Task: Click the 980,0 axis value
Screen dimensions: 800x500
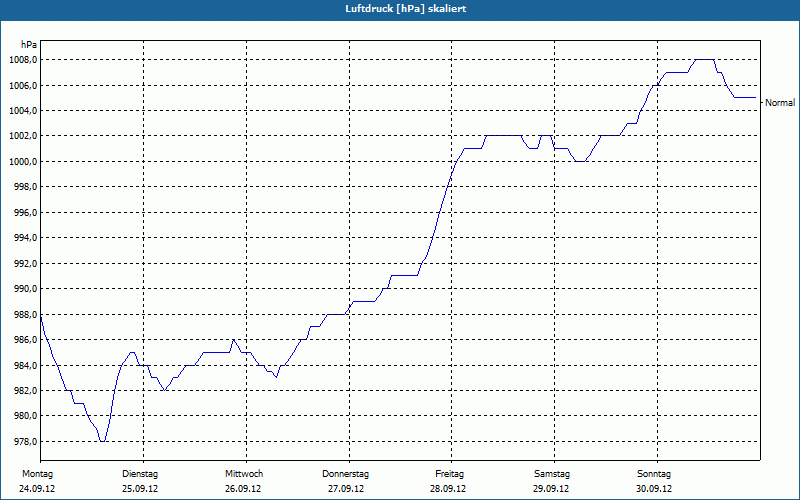Action: coord(25,416)
